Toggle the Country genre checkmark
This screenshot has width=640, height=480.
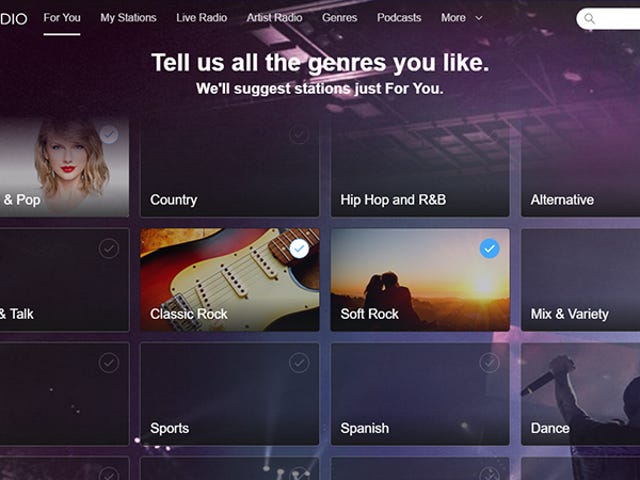coord(299,134)
